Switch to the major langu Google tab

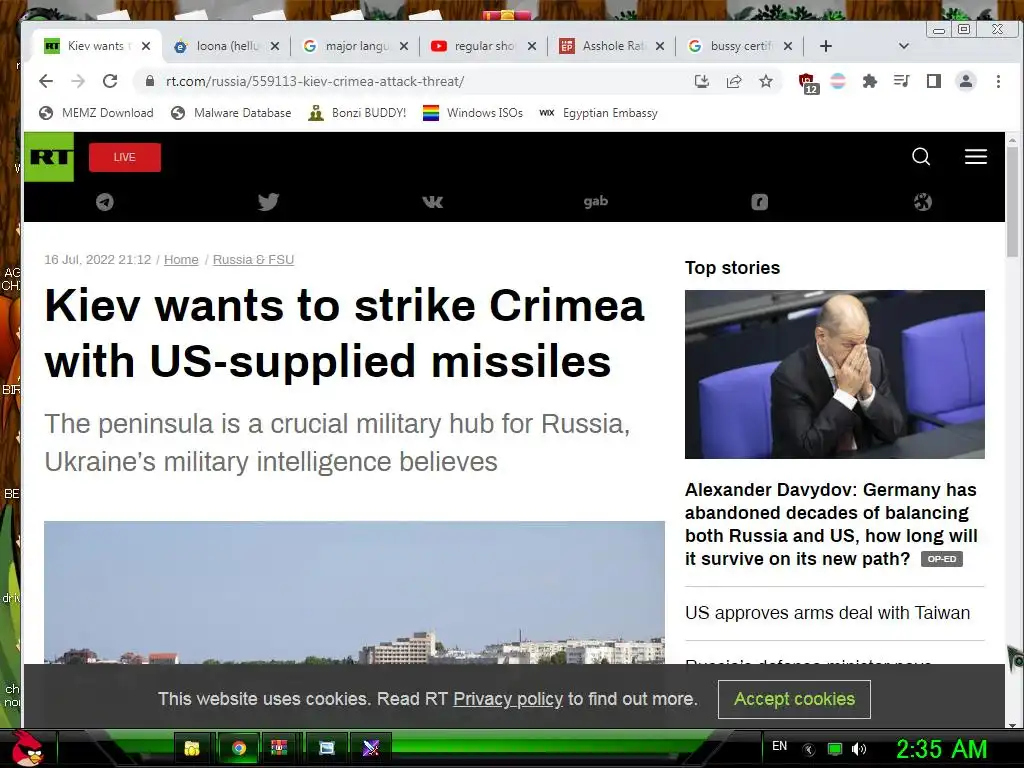tap(356, 46)
